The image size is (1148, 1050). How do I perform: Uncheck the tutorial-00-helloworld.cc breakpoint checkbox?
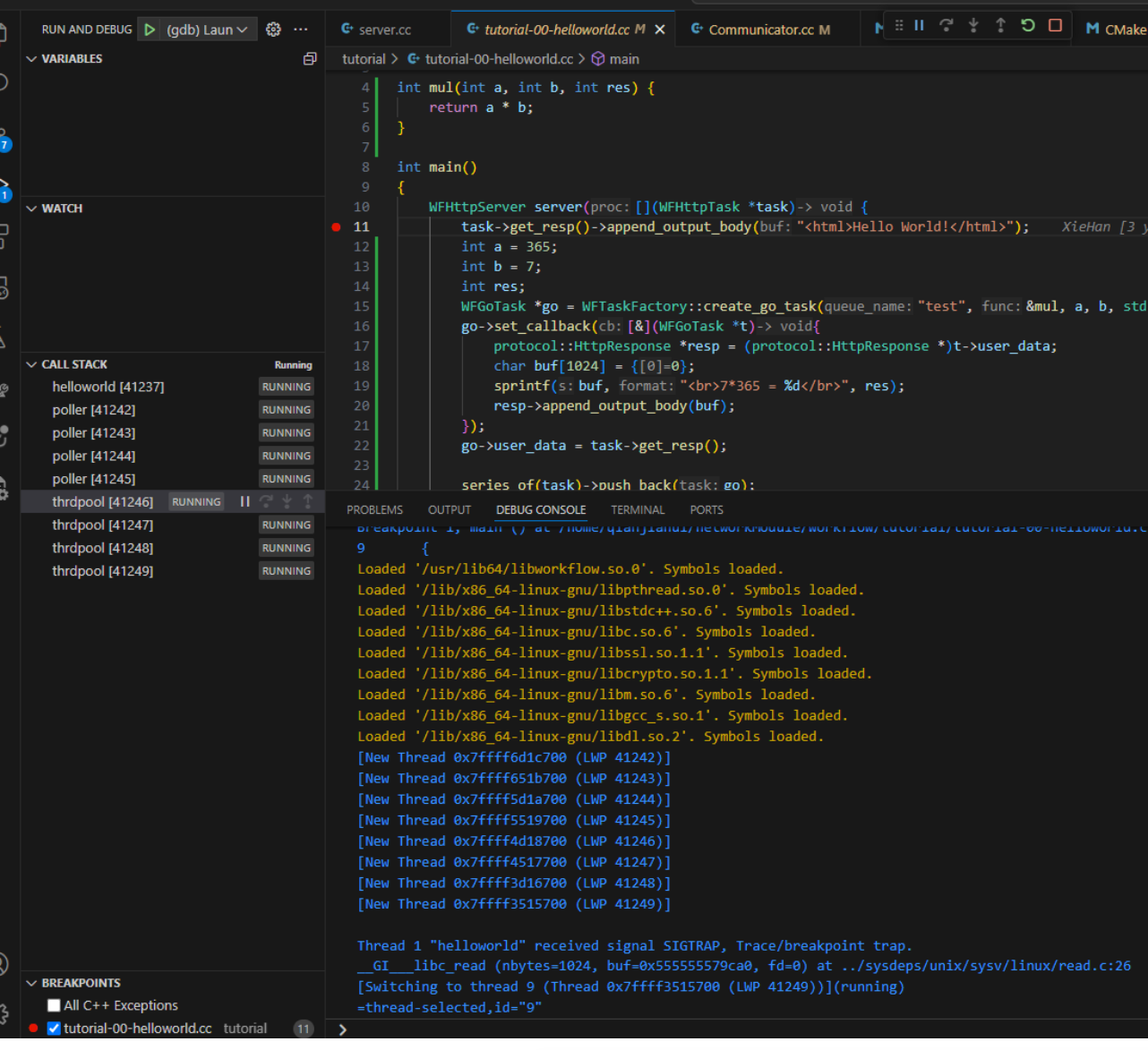point(54,1029)
